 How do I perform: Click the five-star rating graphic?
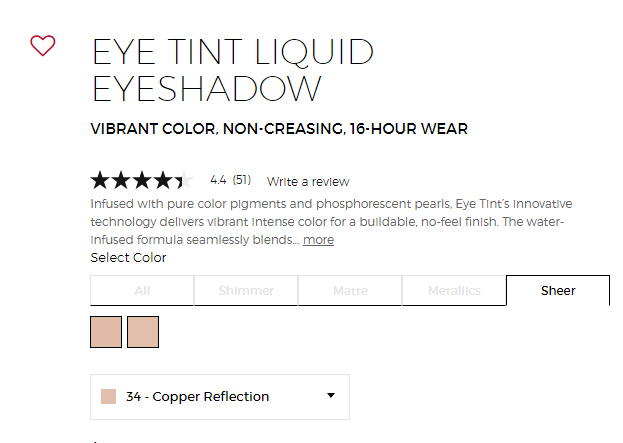pyautogui.click(x=142, y=180)
